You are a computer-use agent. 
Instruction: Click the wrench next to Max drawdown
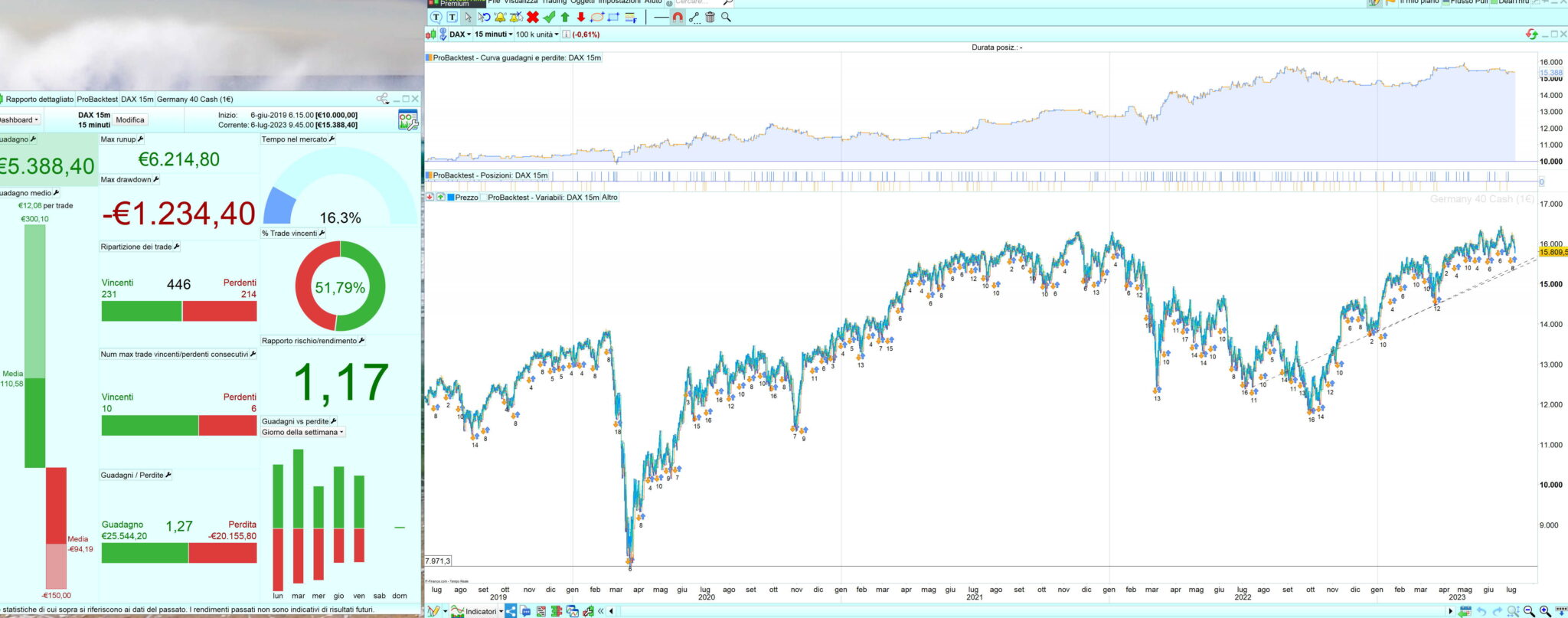click(x=156, y=179)
